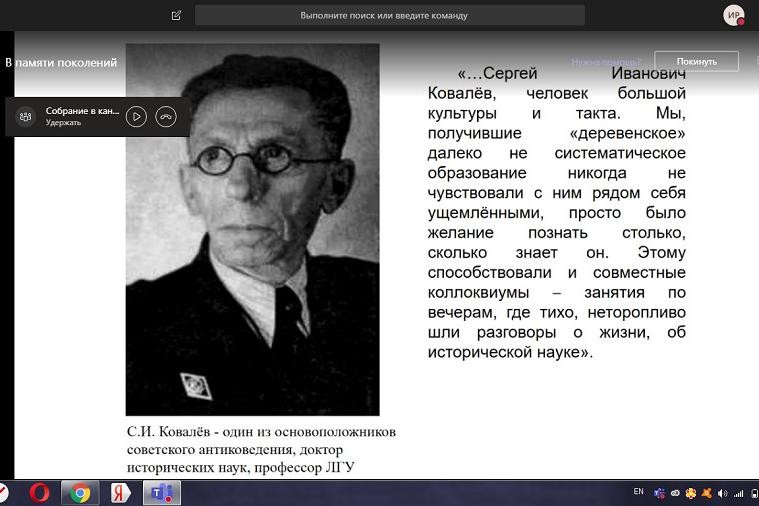
Task: Switch to Microsoft Teams taskbar icon
Action: coord(159,493)
